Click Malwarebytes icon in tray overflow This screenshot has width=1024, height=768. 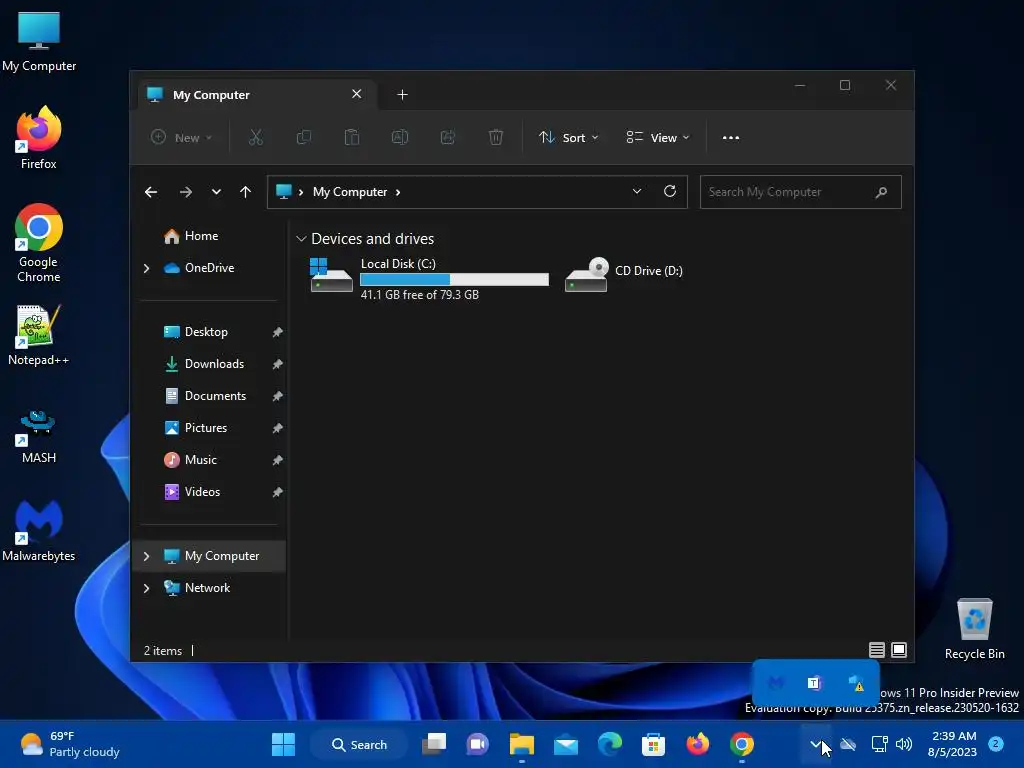775,683
